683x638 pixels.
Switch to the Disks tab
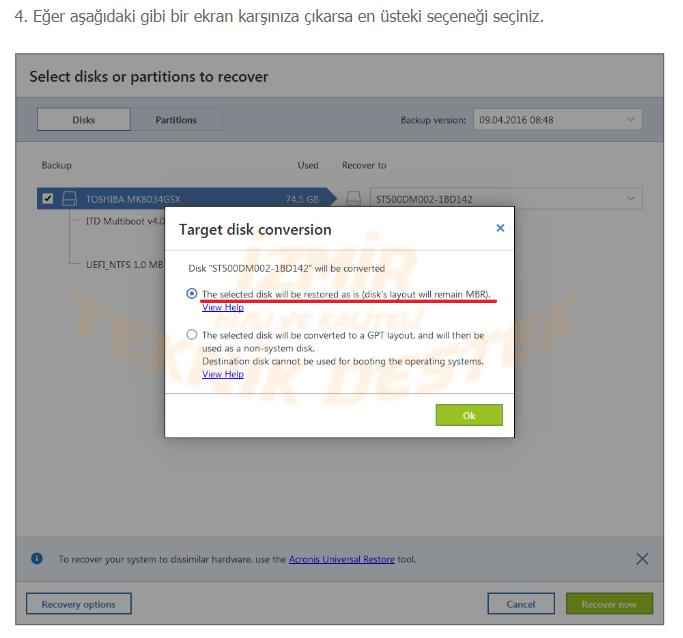tap(84, 120)
